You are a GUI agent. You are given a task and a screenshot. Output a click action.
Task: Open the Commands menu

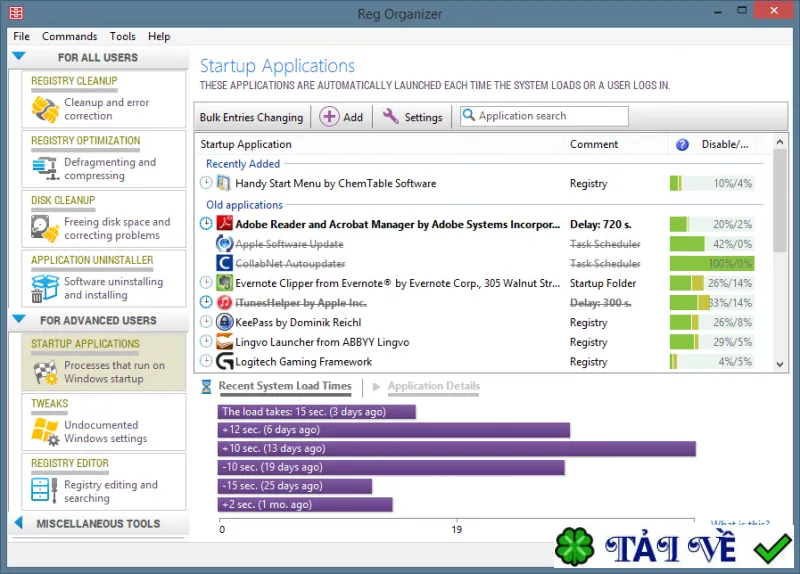pos(69,36)
